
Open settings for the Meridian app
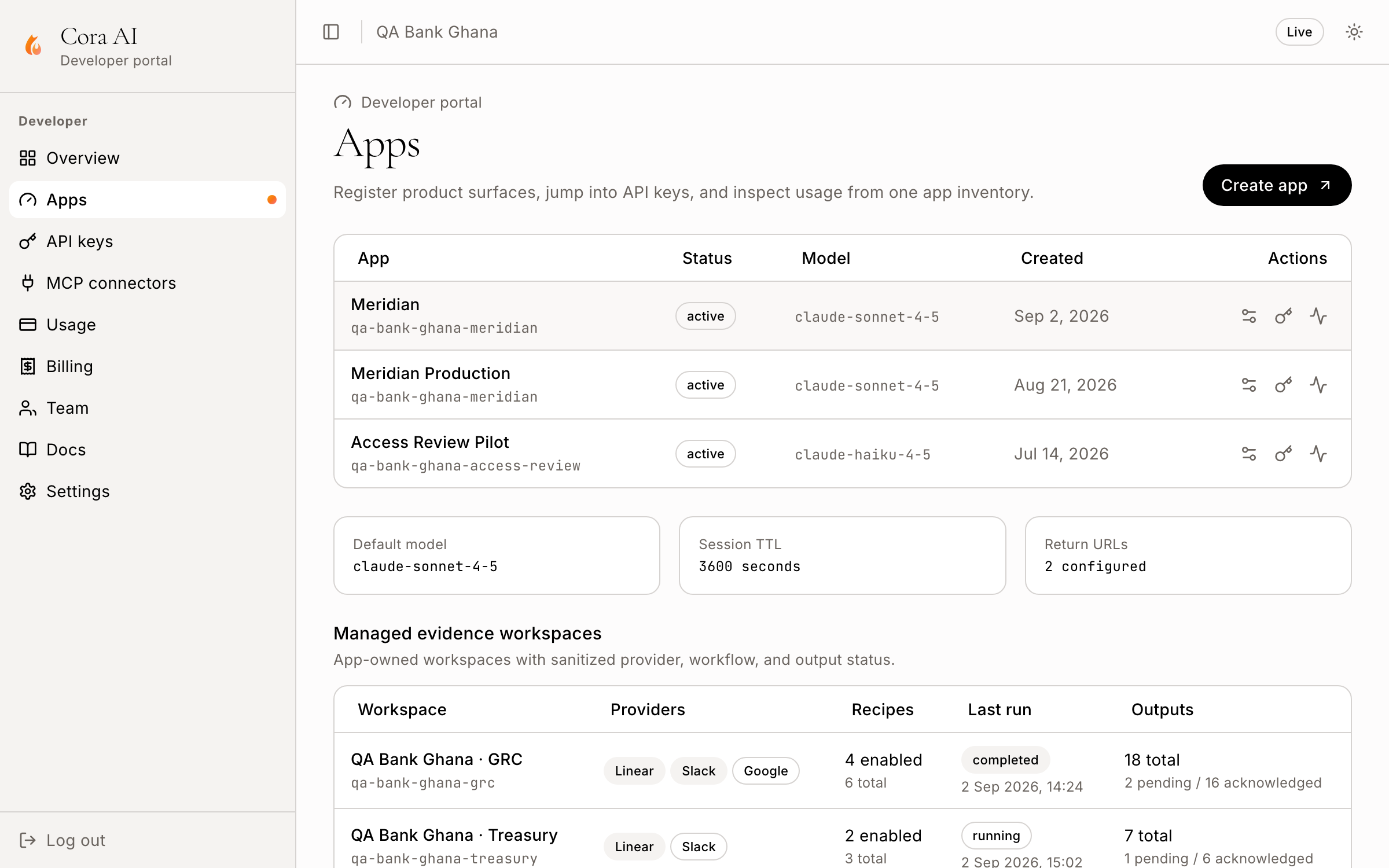coord(1249,316)
